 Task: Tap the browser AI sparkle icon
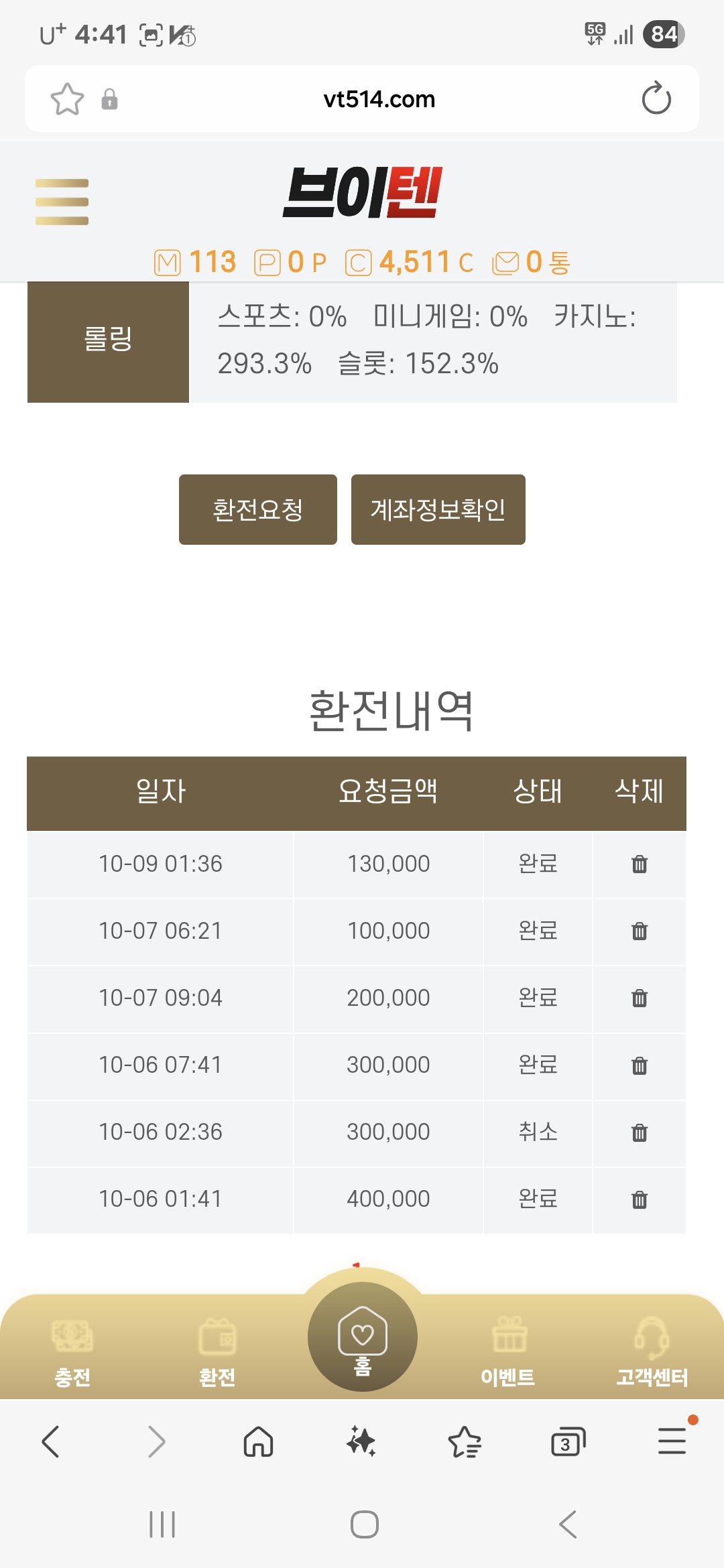[x=361, y=1442]
